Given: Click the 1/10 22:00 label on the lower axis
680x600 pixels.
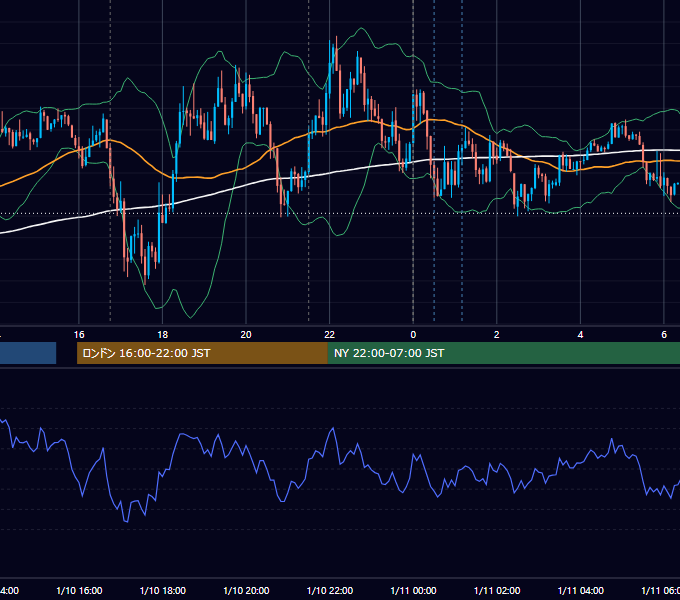Looking at the screenshot, I should 330,591.
